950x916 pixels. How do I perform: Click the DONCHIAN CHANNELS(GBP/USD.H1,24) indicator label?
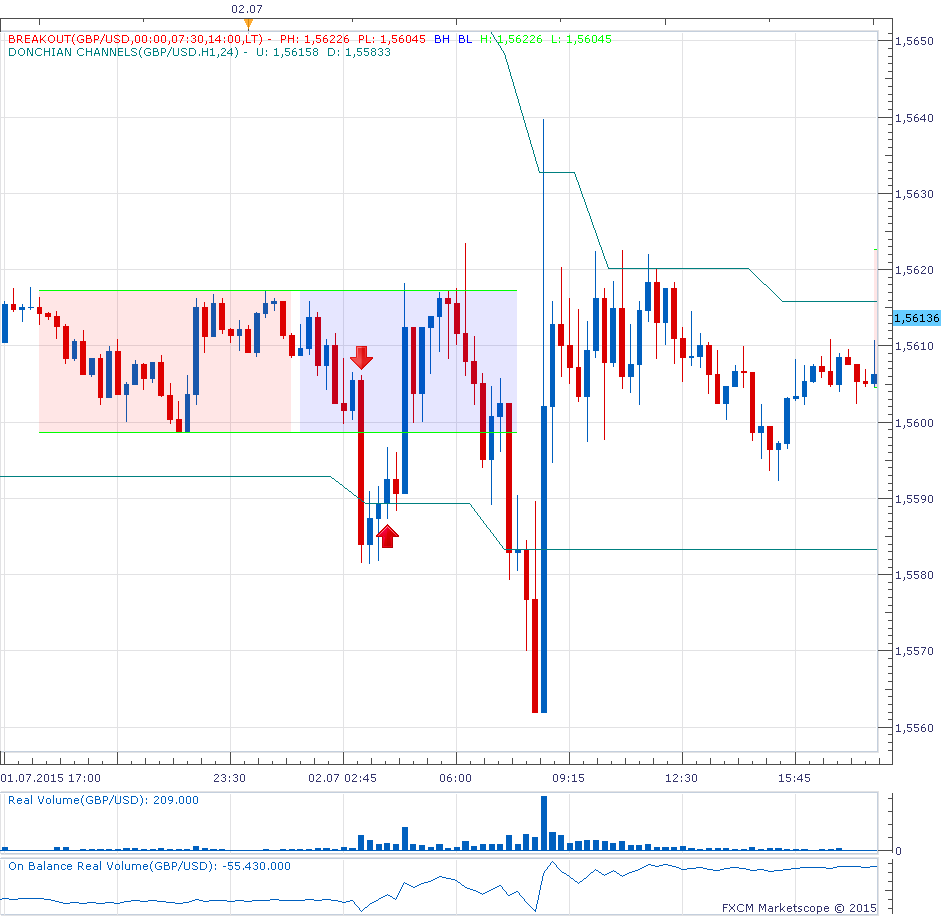pyautogui.click(x=124, y=52)
